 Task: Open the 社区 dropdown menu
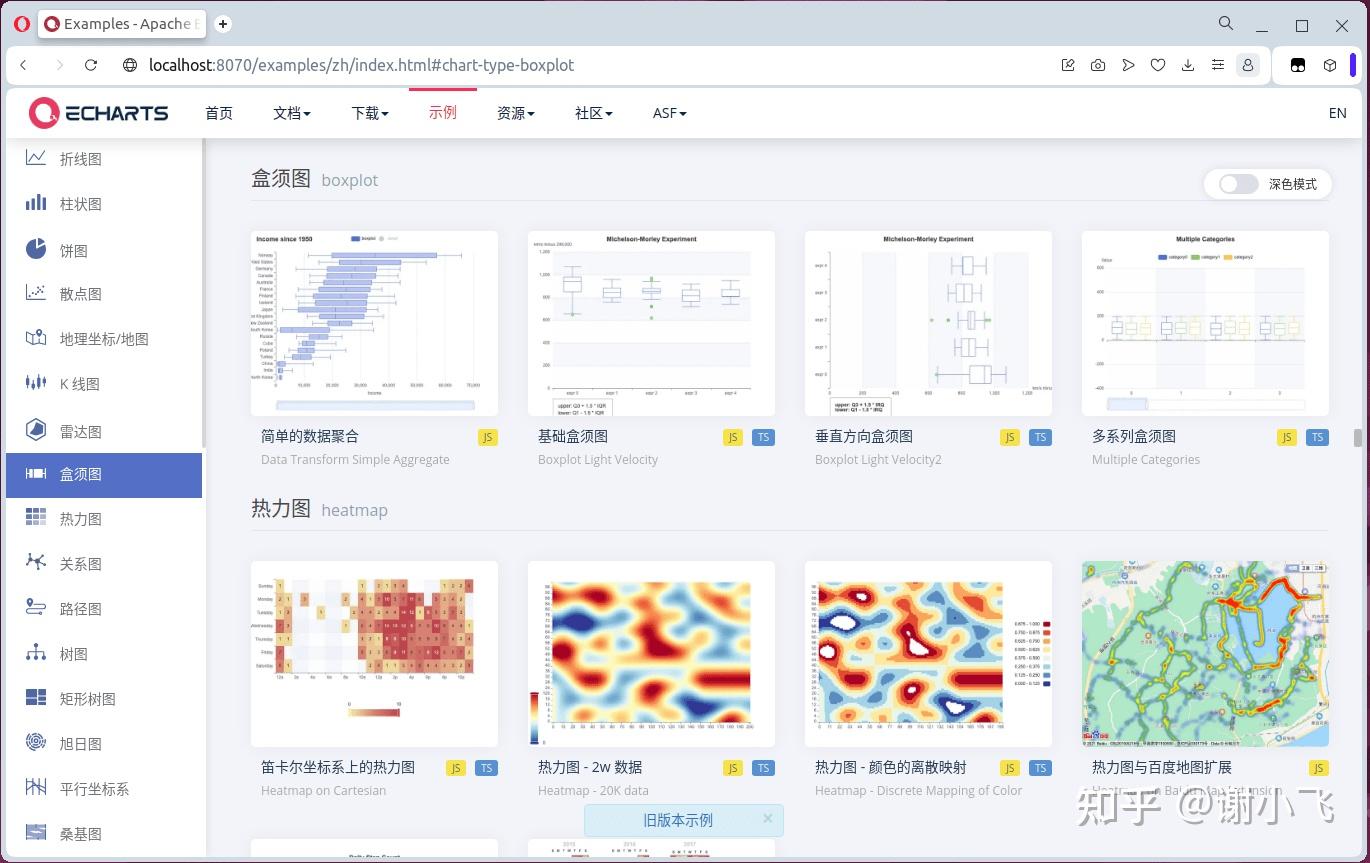(594, 113)
